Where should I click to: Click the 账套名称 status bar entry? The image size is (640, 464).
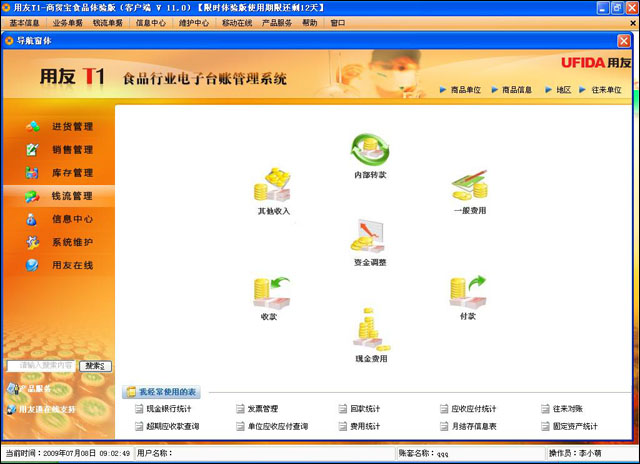coord(424,453)
